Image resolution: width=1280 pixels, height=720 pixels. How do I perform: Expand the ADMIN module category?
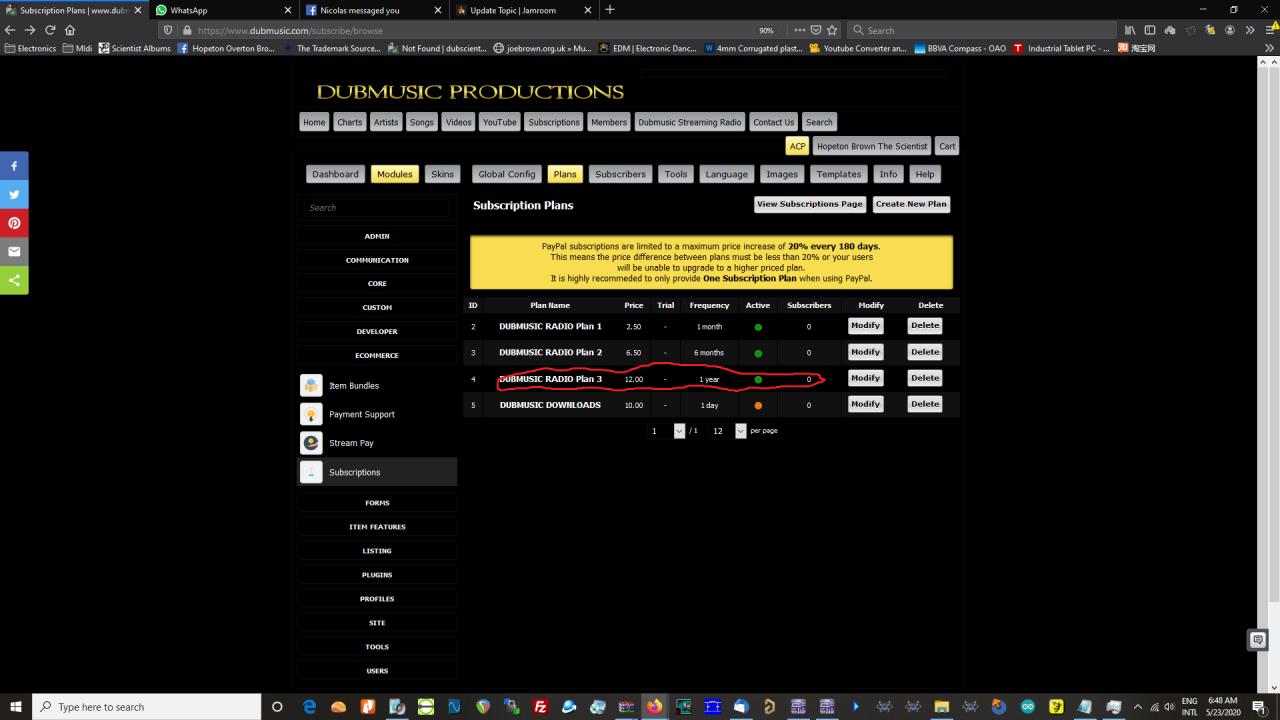(377, 236)
